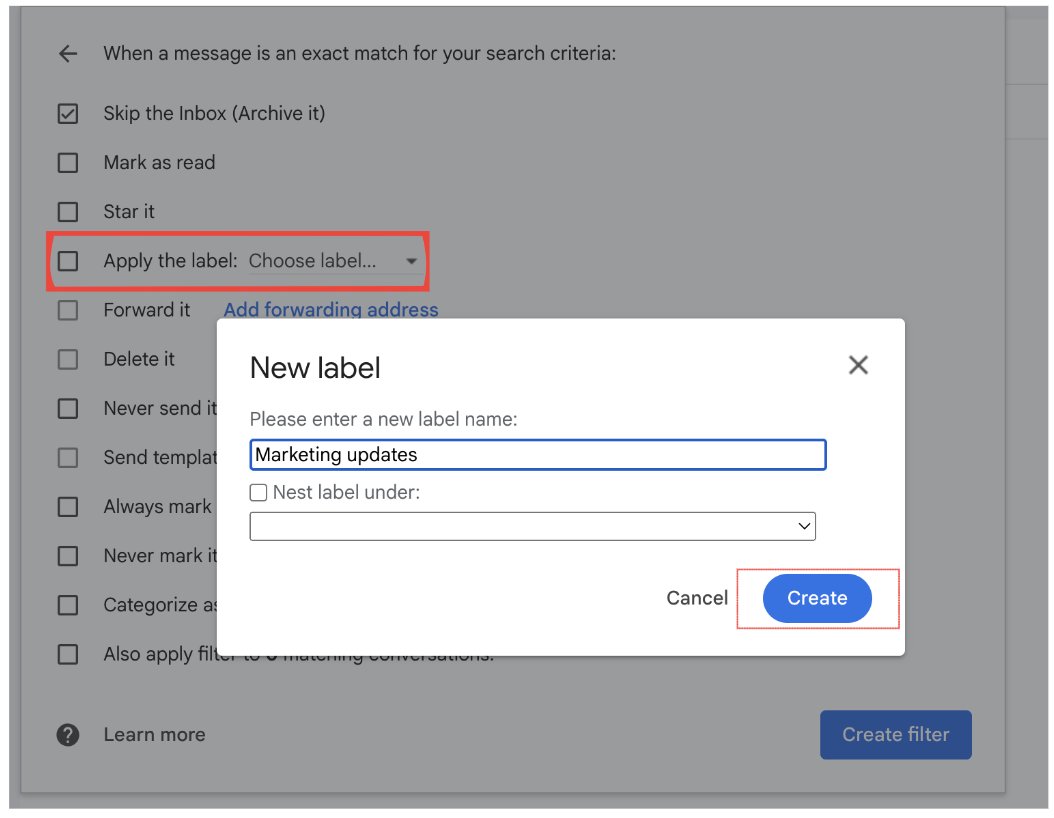Check the Forward it option
The image size is (1054, 818).
(x=67, y=309)
